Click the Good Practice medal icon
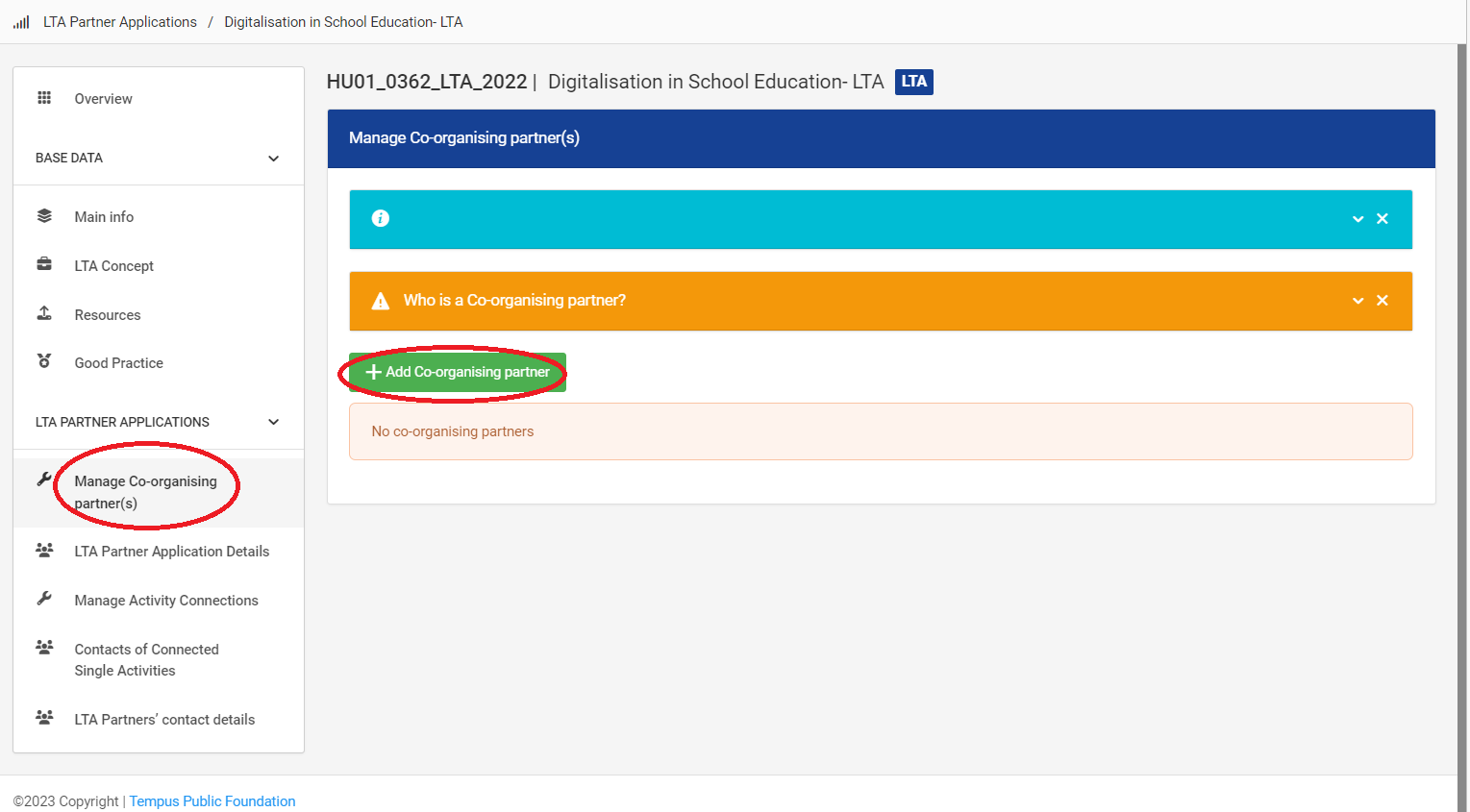1470x812 pixels. (44, 361)
